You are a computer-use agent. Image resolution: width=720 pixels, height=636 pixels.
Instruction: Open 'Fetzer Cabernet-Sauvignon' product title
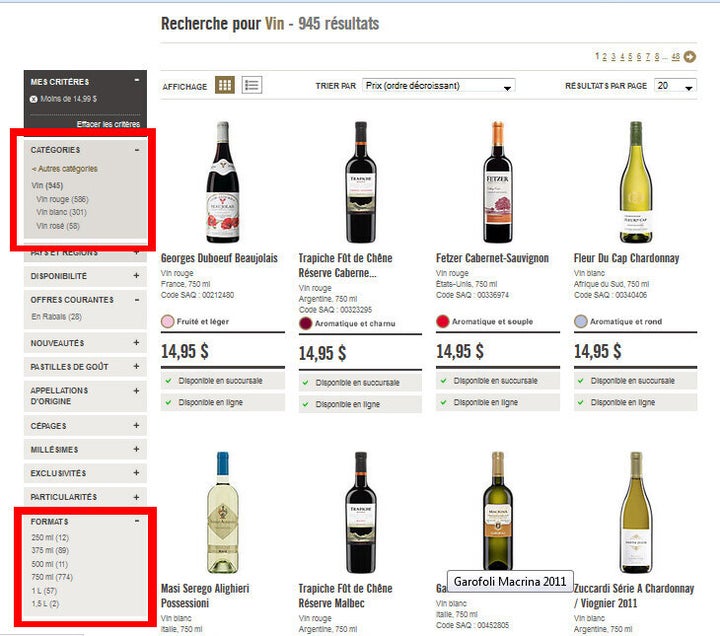click(492, 258)
